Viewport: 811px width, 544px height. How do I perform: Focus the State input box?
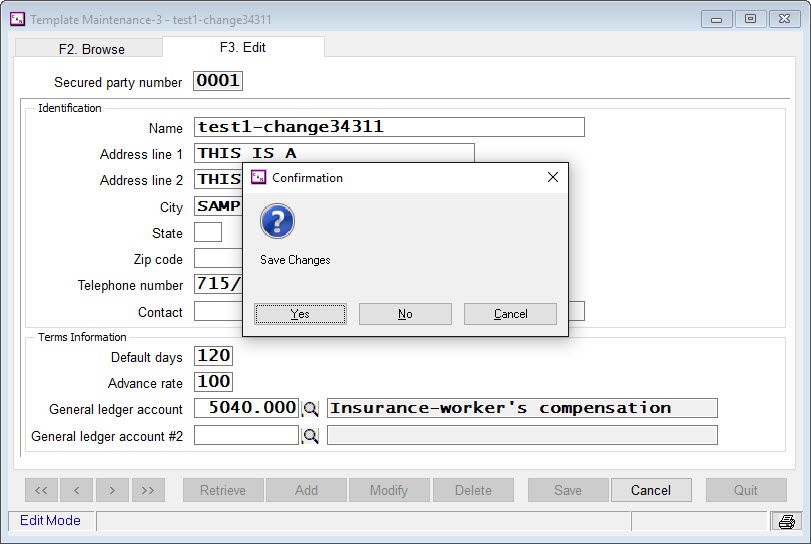click(x=208, y=233)
